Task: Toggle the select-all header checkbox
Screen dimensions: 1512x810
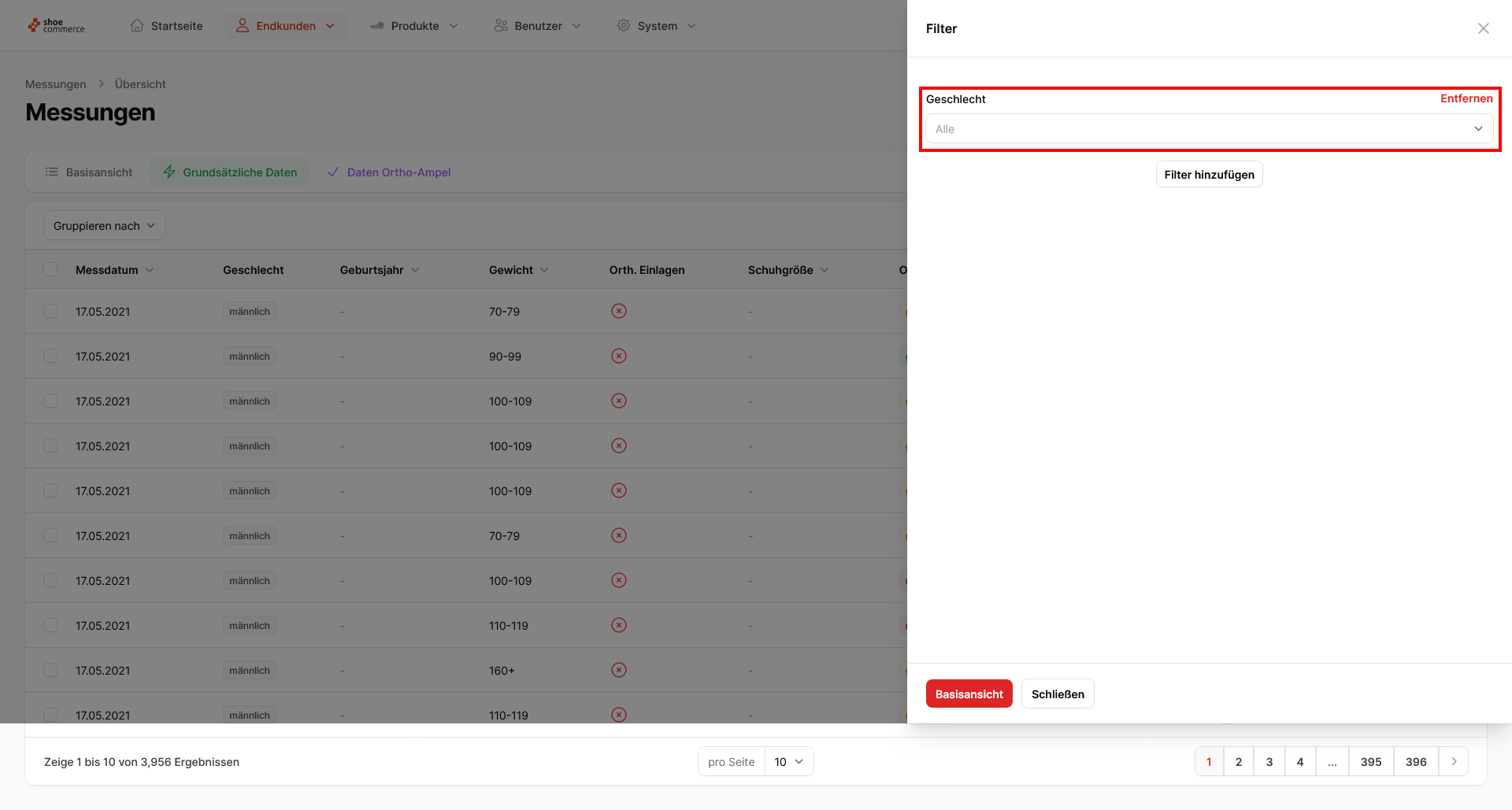Action: pos(50,269)
